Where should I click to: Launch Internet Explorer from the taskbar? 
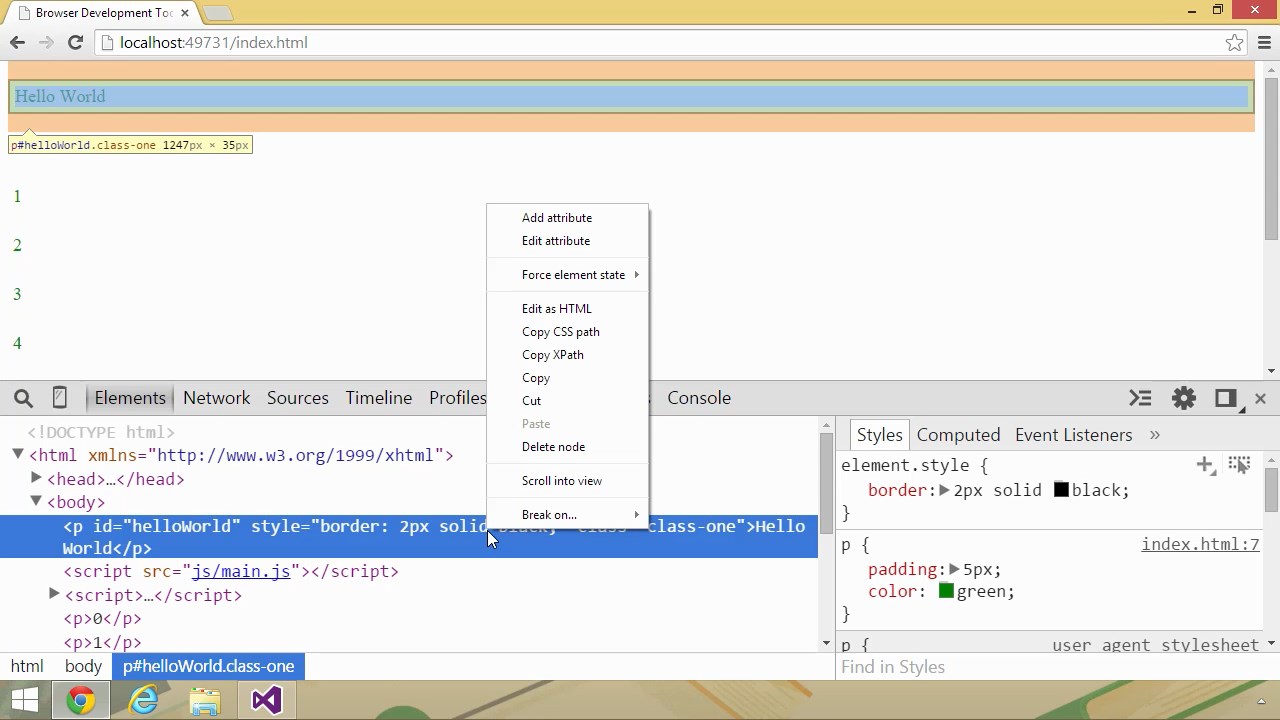pyautogui.click(x=144, y=700)
